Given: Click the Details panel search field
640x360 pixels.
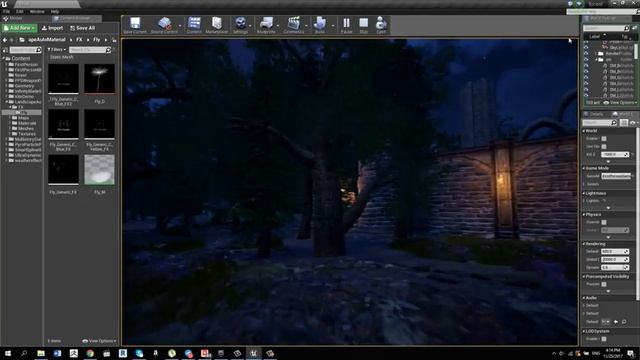Looking at the screenshot, I should tap(600, 122).
